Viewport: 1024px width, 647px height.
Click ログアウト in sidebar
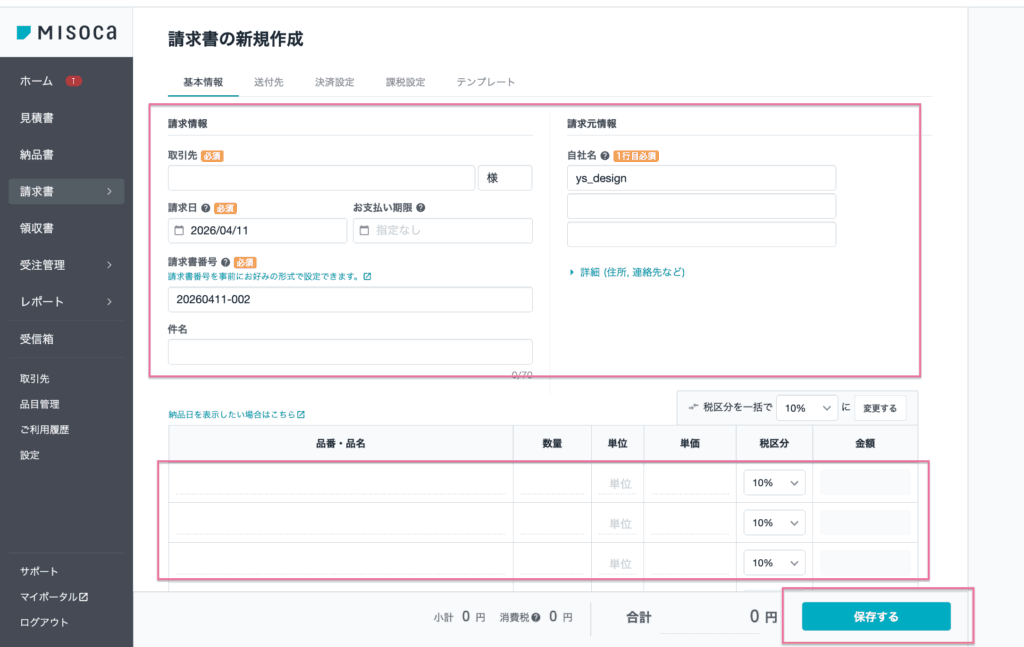tap(44, 622)
